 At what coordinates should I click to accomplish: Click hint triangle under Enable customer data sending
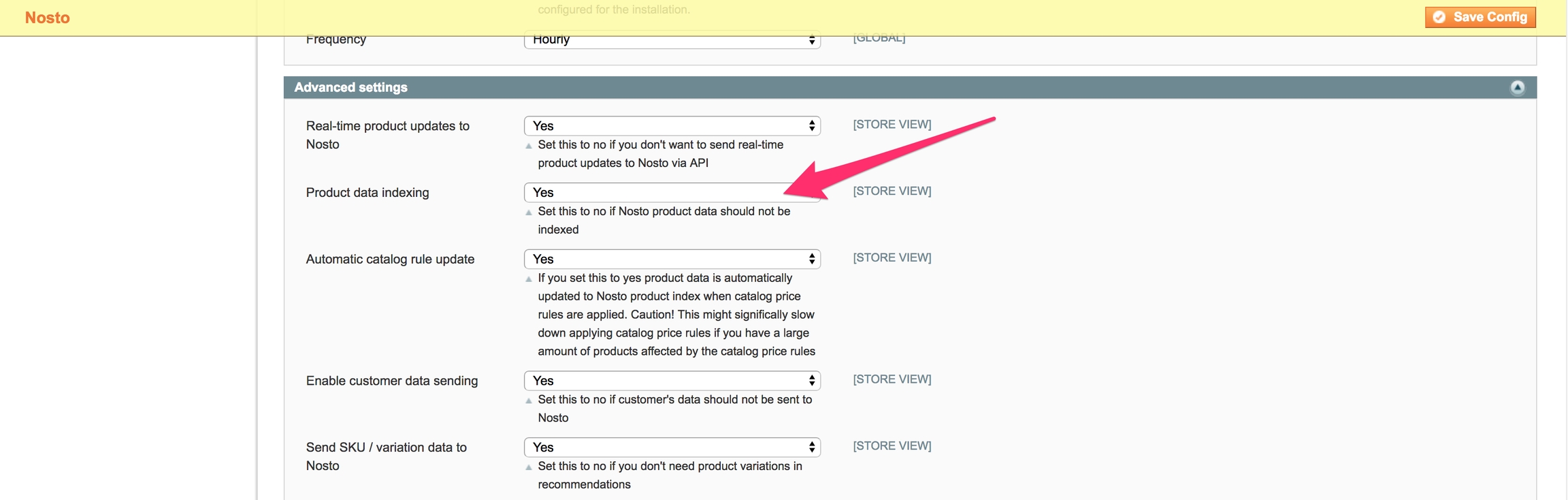click(529, 401)
